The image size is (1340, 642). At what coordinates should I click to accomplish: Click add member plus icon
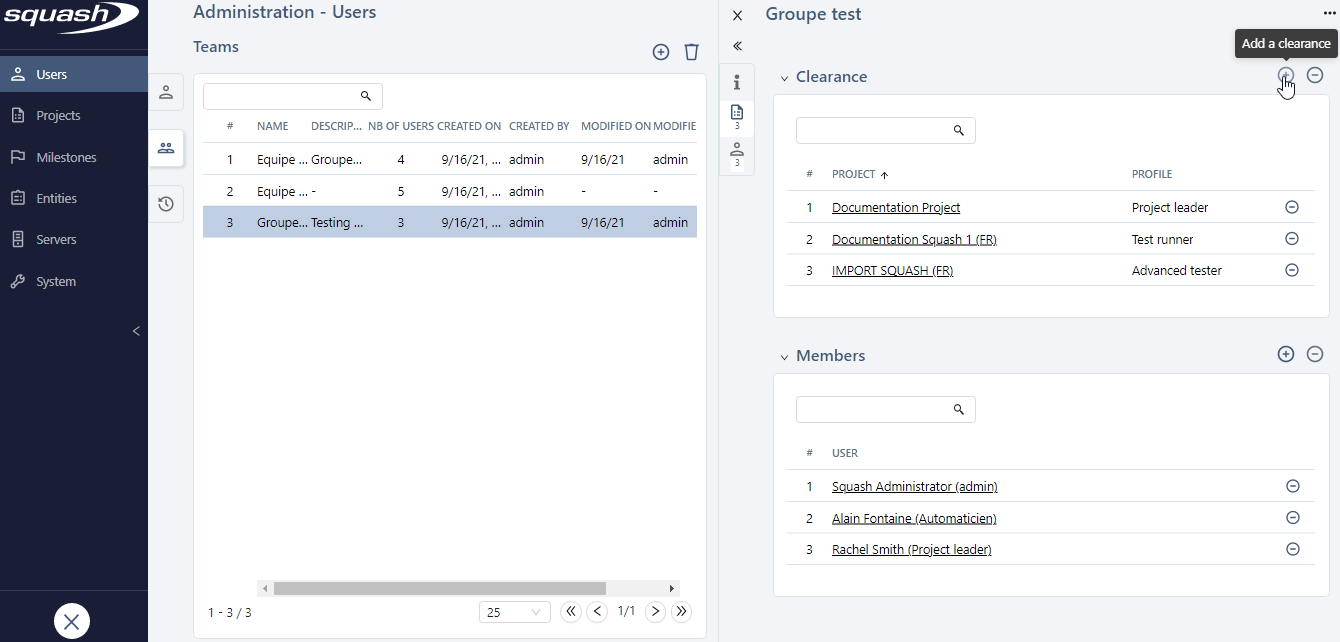1286,354
